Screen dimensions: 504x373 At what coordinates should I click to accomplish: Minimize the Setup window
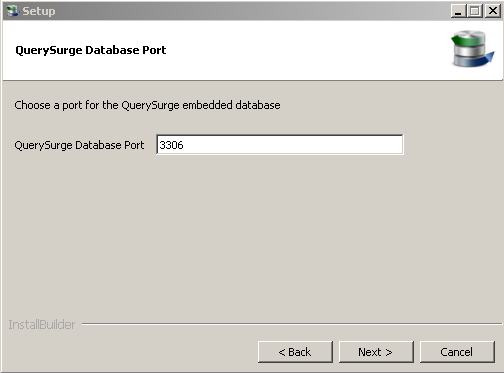[458, 11]
